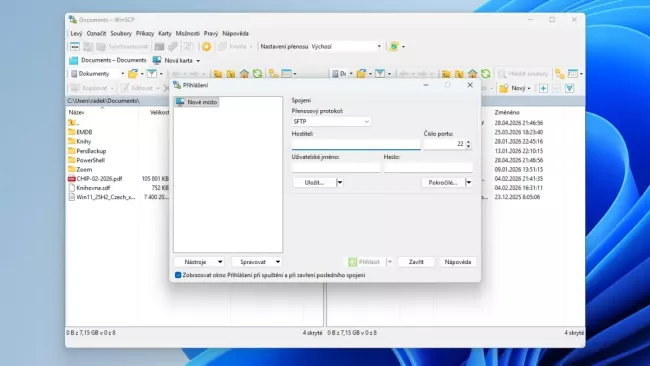Go to parent directory in right panel
The width and height of the screenshot is (650, 366).
click(446, 74)
